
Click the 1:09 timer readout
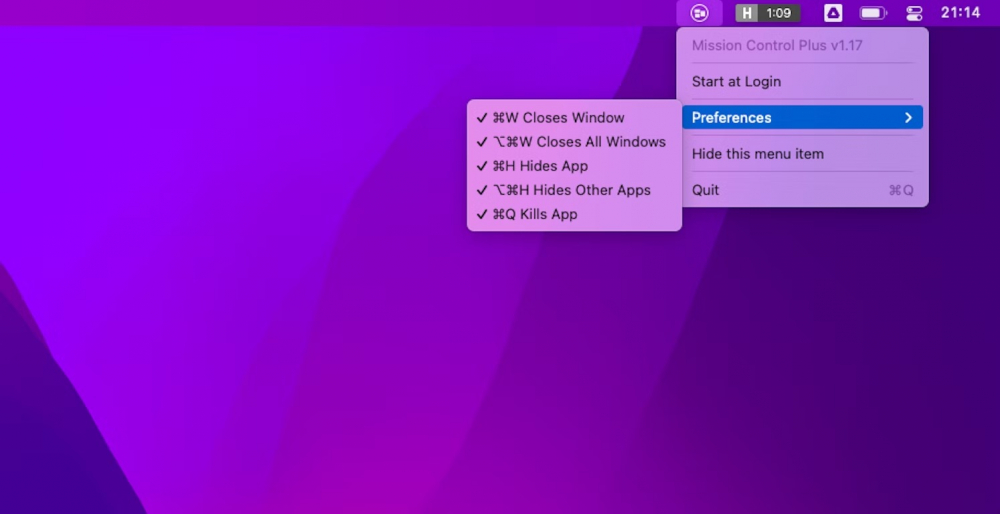coord(779,13)
